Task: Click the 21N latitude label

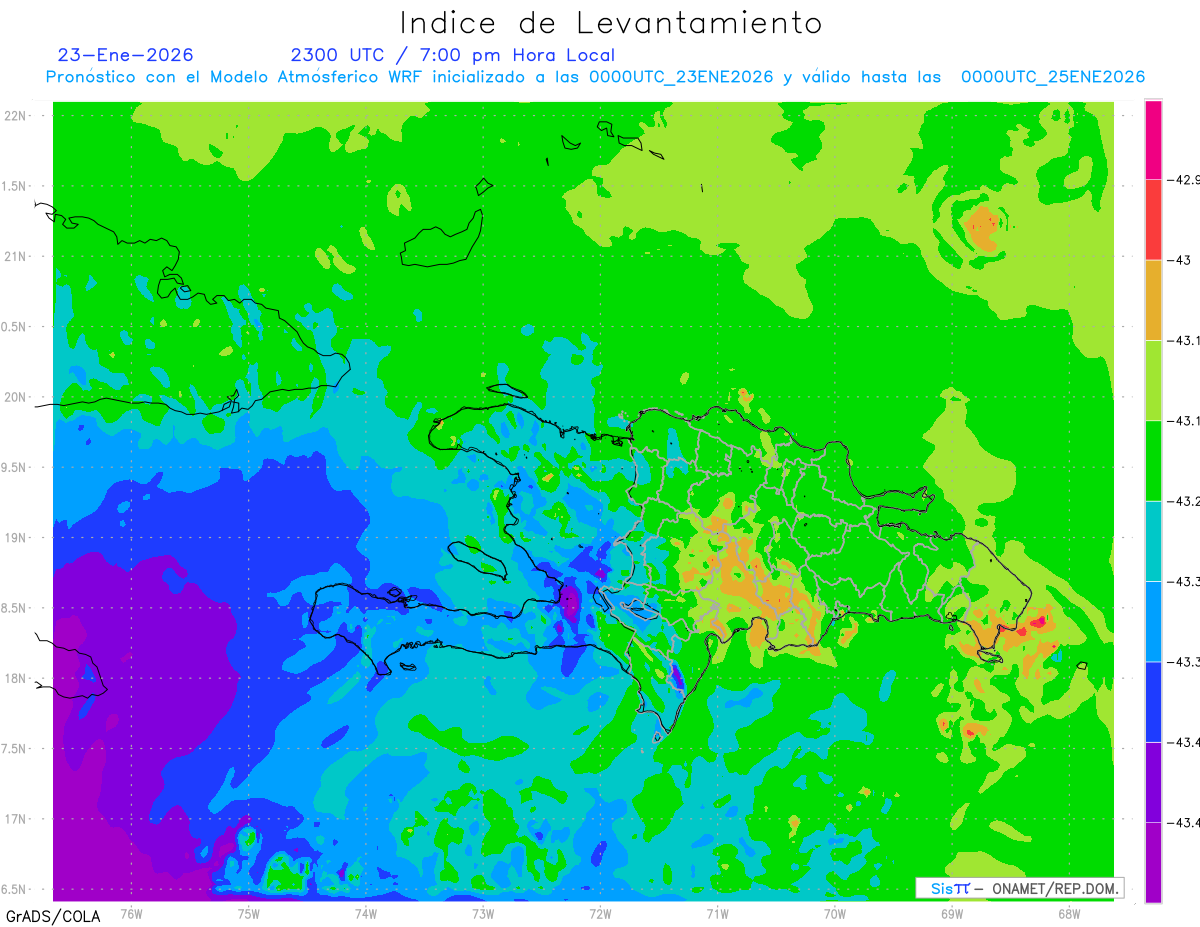Action: (17, 256)
